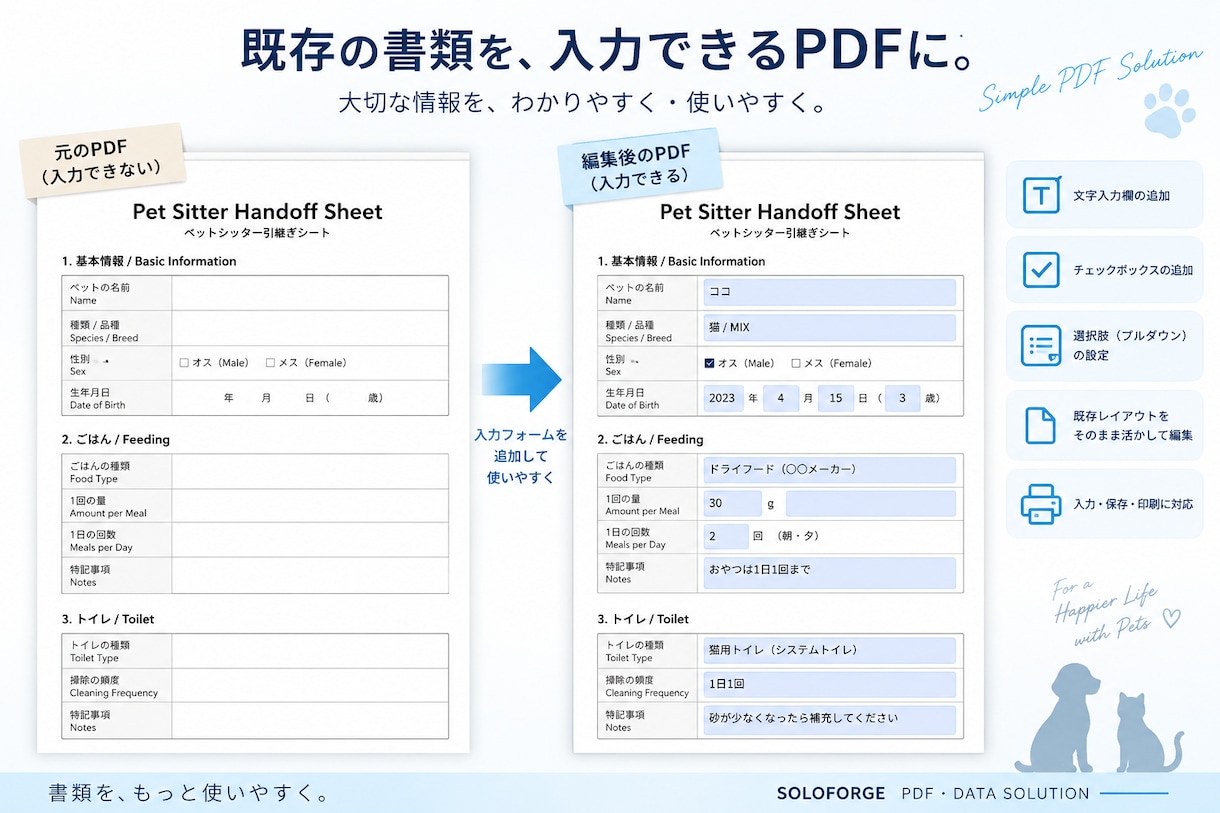Click the toilet notes field 砂が少なくなったら
Image resolution: width=1220 pixels, height=813 pixels.
pos(829,720)
